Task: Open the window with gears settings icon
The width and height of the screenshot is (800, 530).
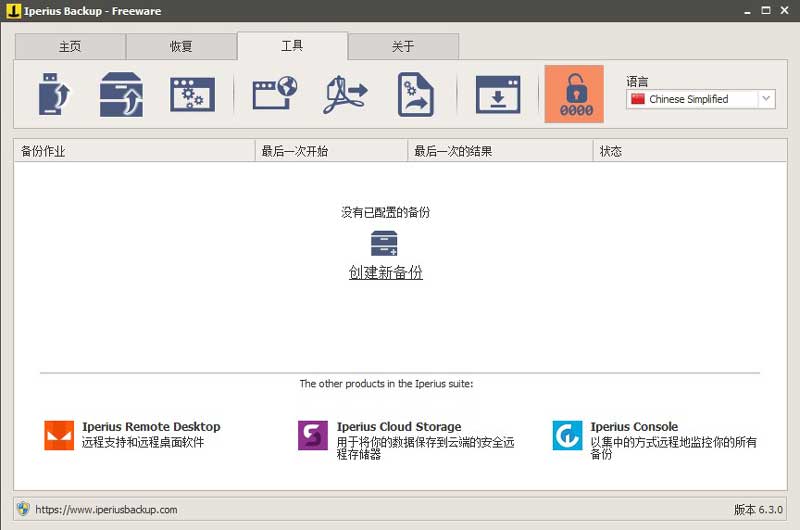Action: tap(192, 94)
